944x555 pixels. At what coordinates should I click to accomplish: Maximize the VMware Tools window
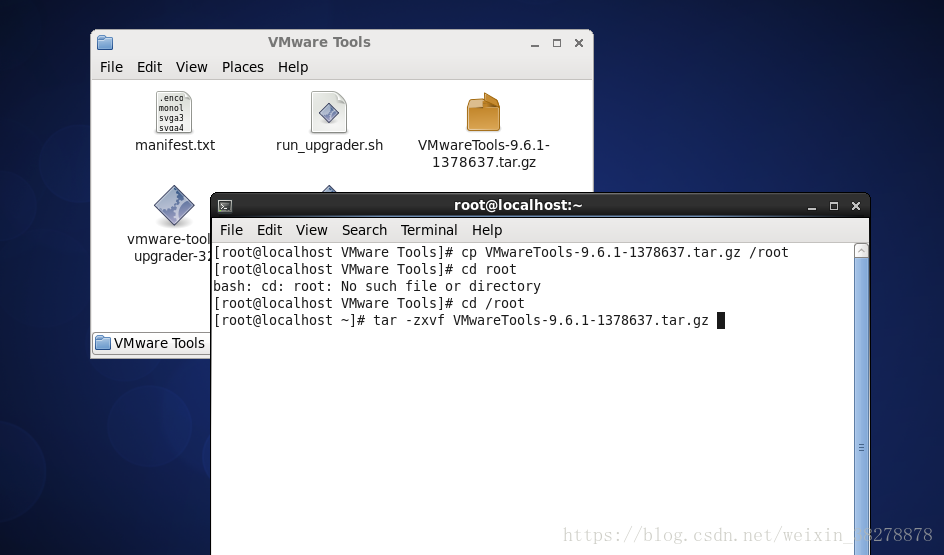557,43
